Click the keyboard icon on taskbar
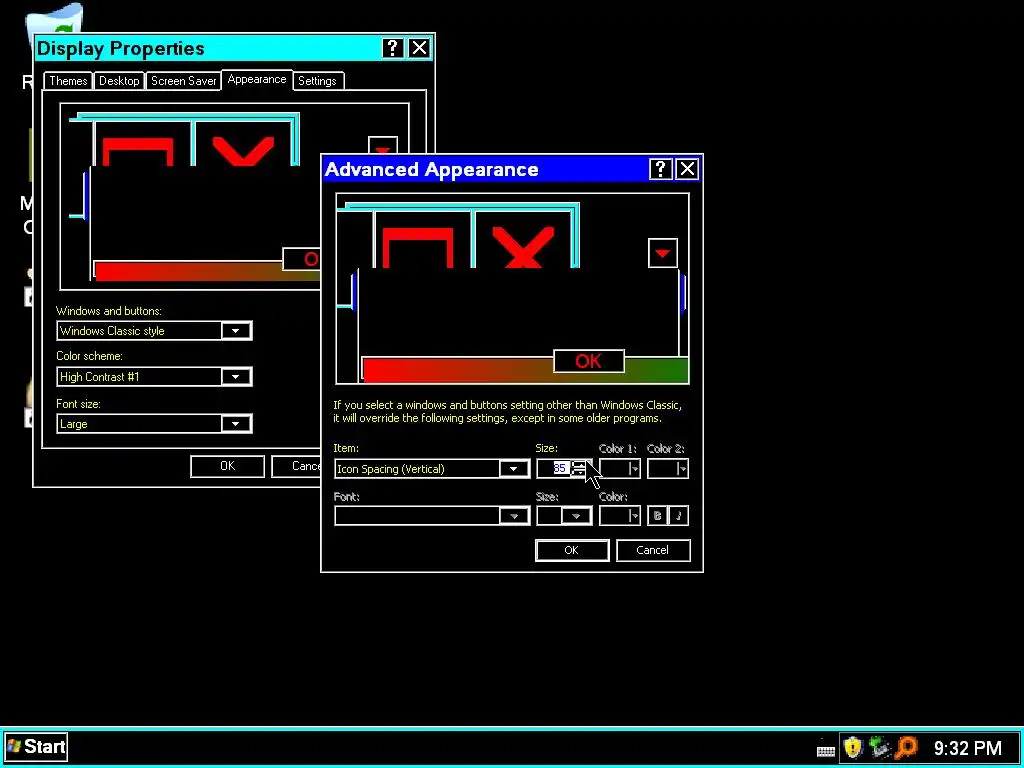The height and width of the screenshot is (768, 1024). 825,750
